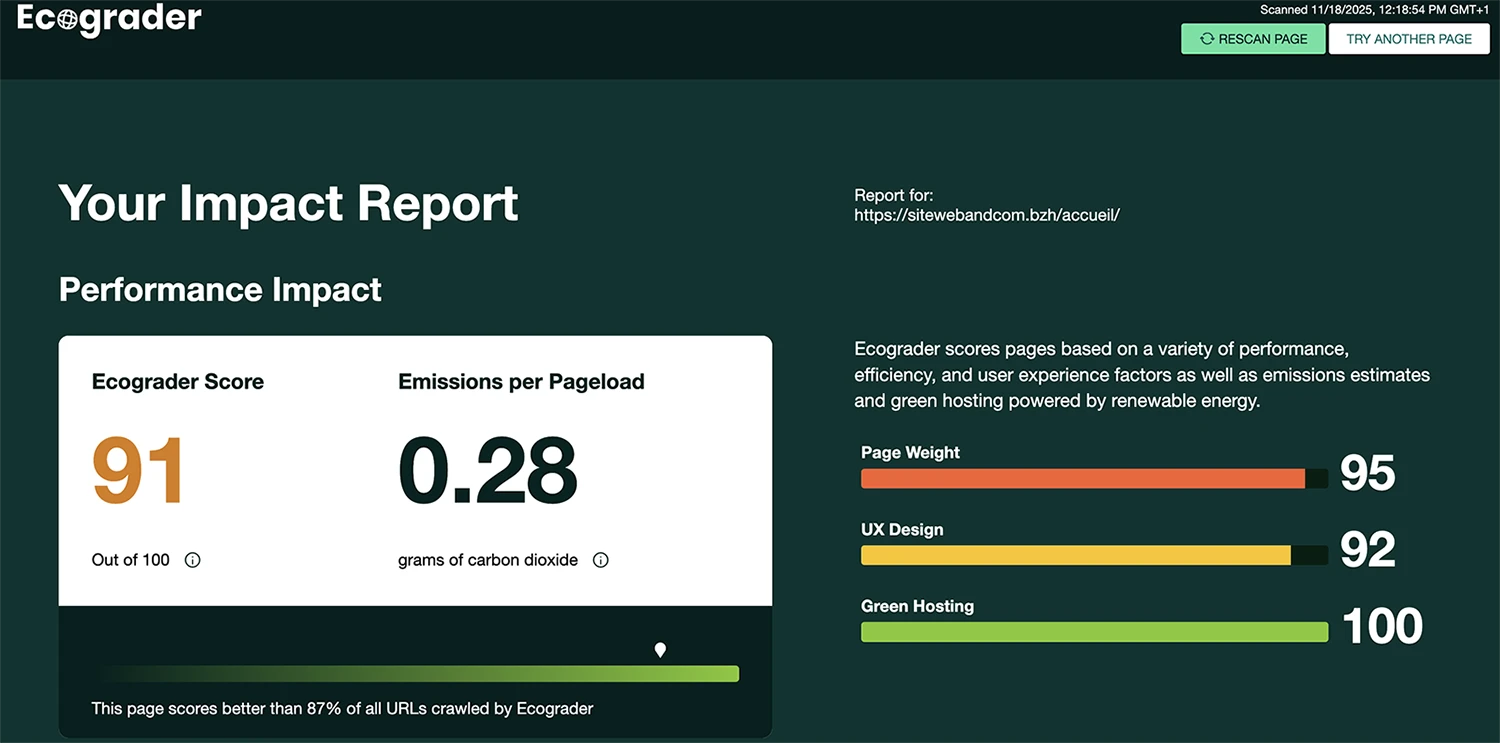The width and height of the screenshot is (1500, 743).
Task: Click the green gradient percentile bar
Action: point(418,674)
